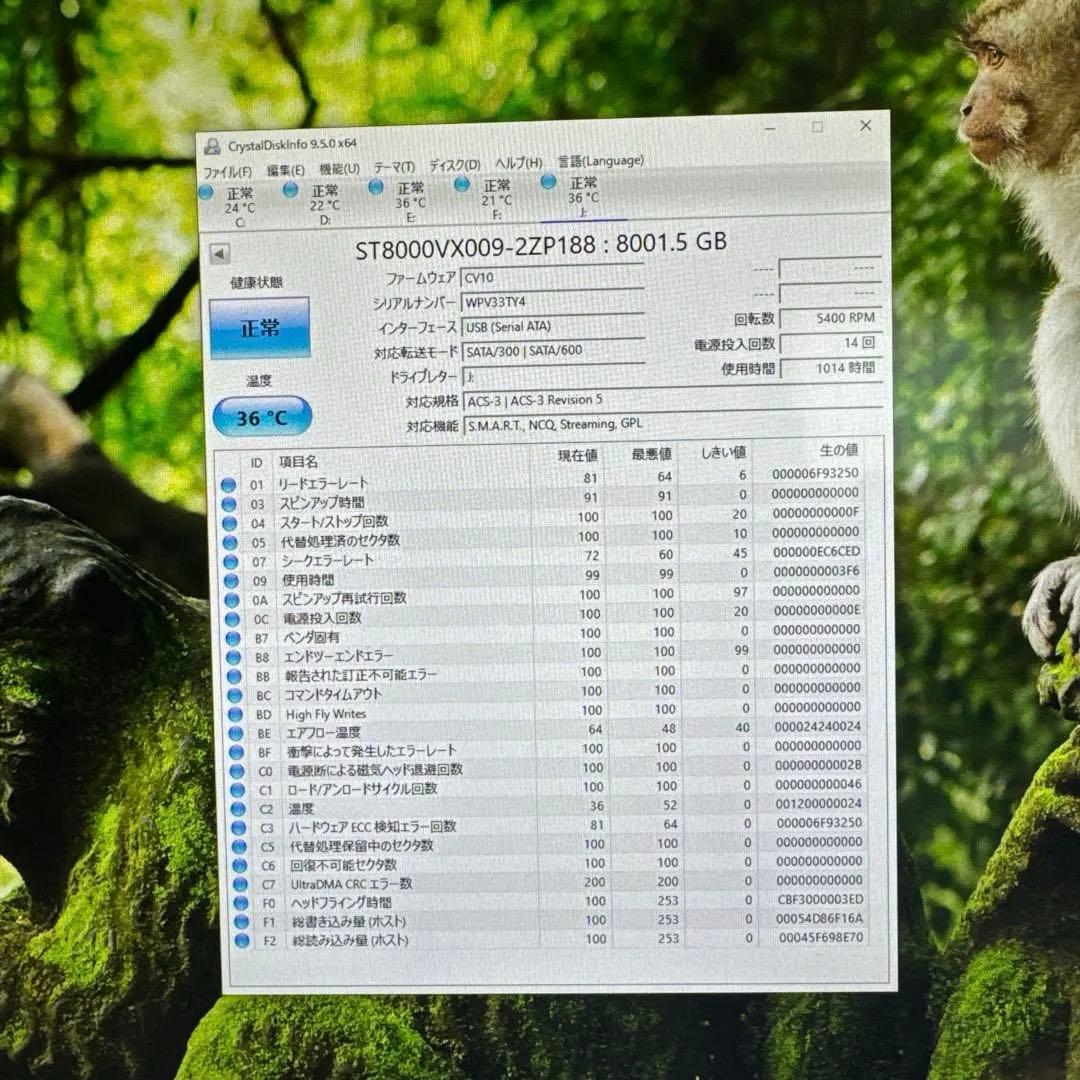Click status icon of 回復不可能セクタ数 row
This screenshot has height=1080, width=1080.
(240, 865)
